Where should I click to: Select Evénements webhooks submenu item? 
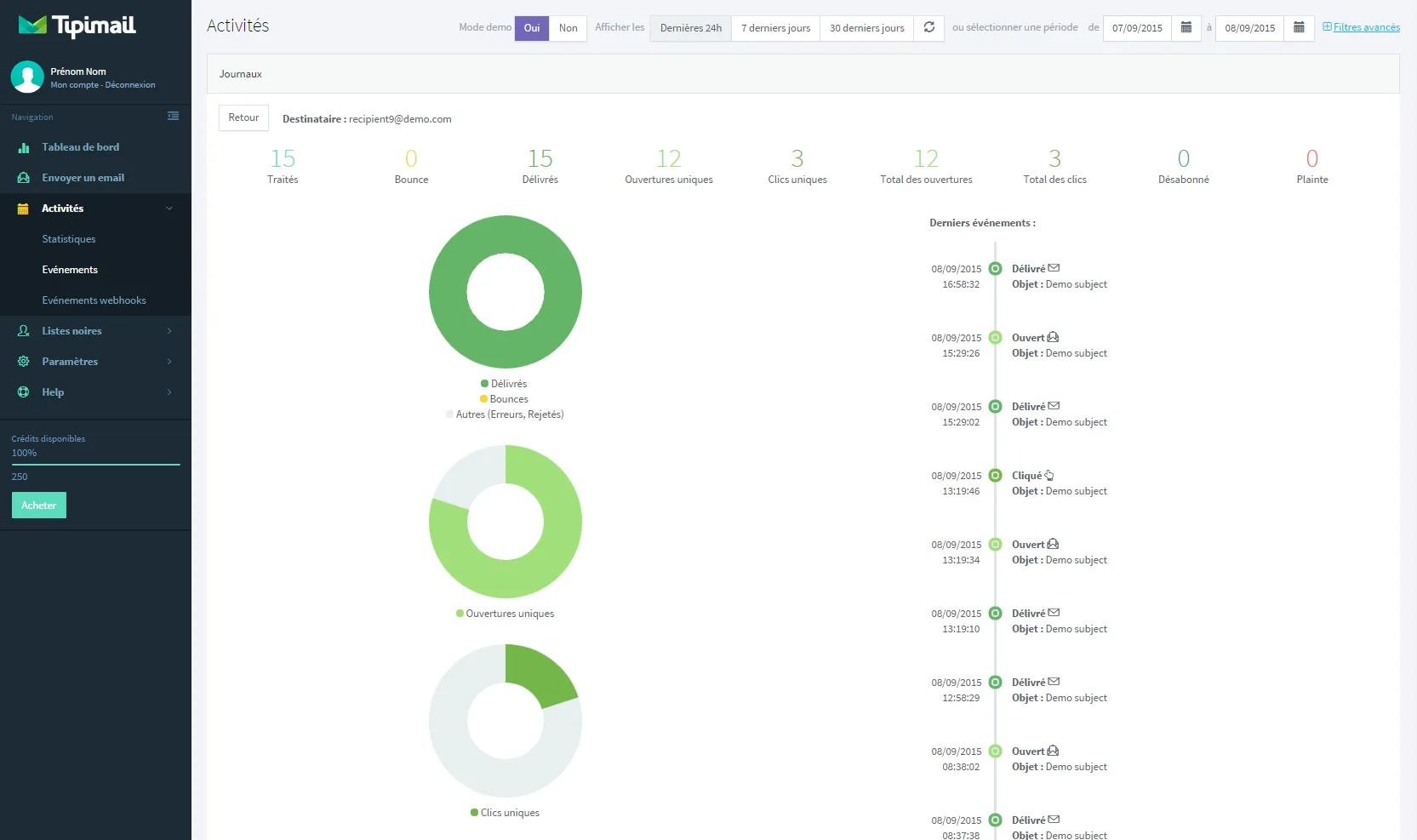pyautogui.click(x=94, y=300)
